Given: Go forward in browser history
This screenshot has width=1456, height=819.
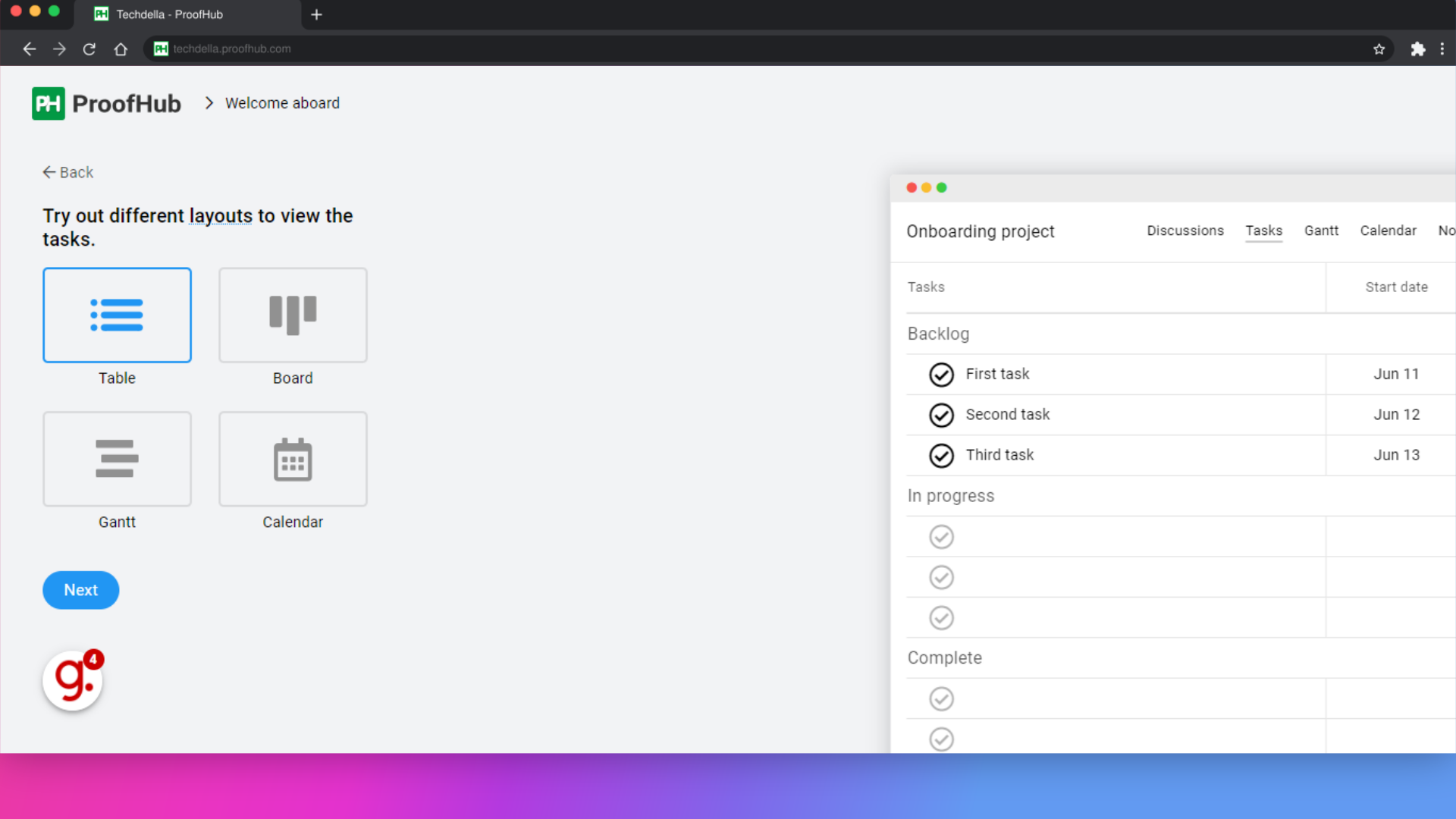Looking at the screenshot, I should pos(59,49).
